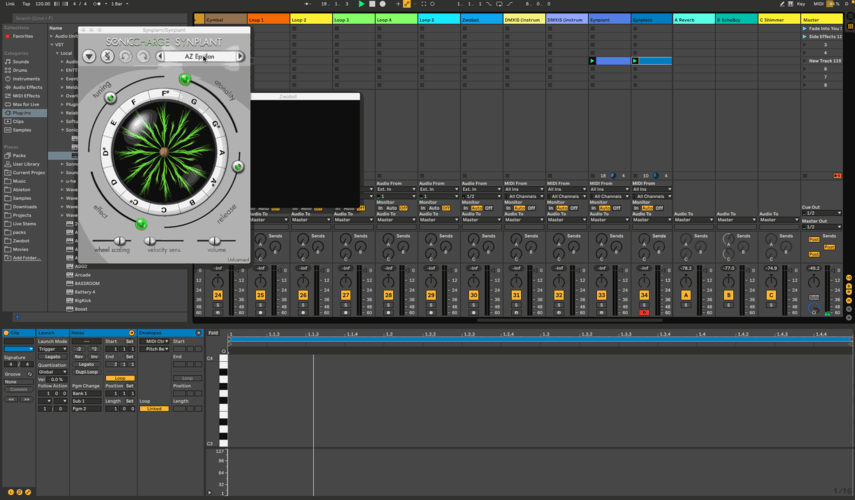This screenshot has width=855, height=500.
Task: Click the Synplant DNA helix button
Action: [x=107, y=56]
